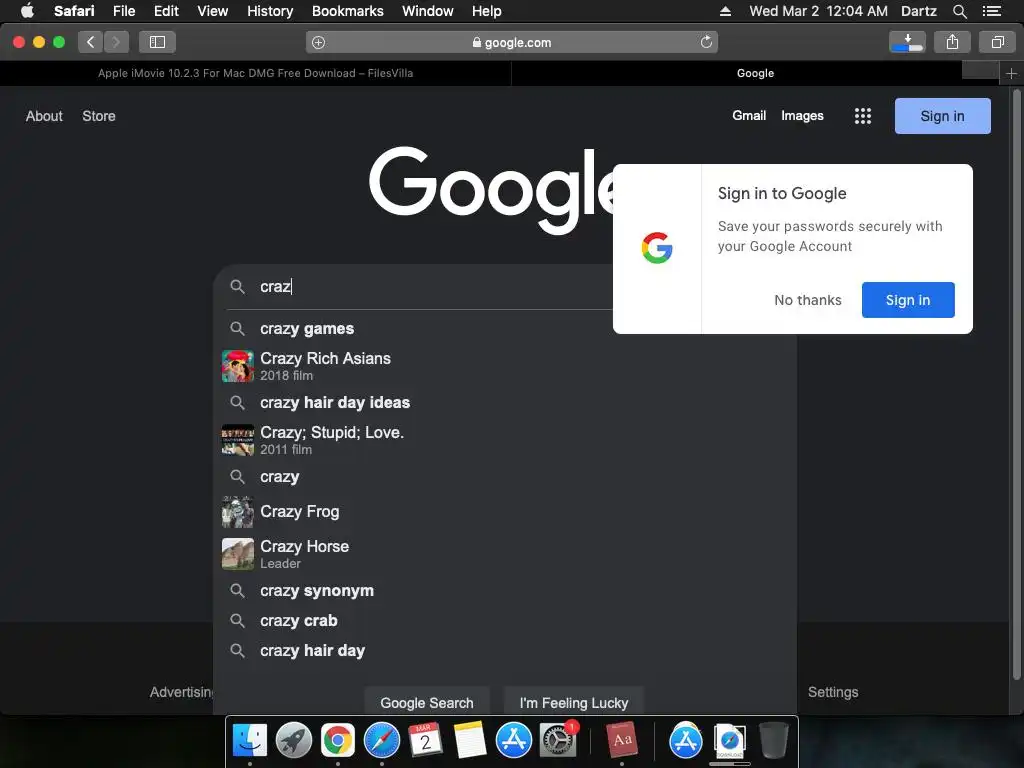Click Sign in at page top right
The image size is (1024, 768).
[942, 116]
